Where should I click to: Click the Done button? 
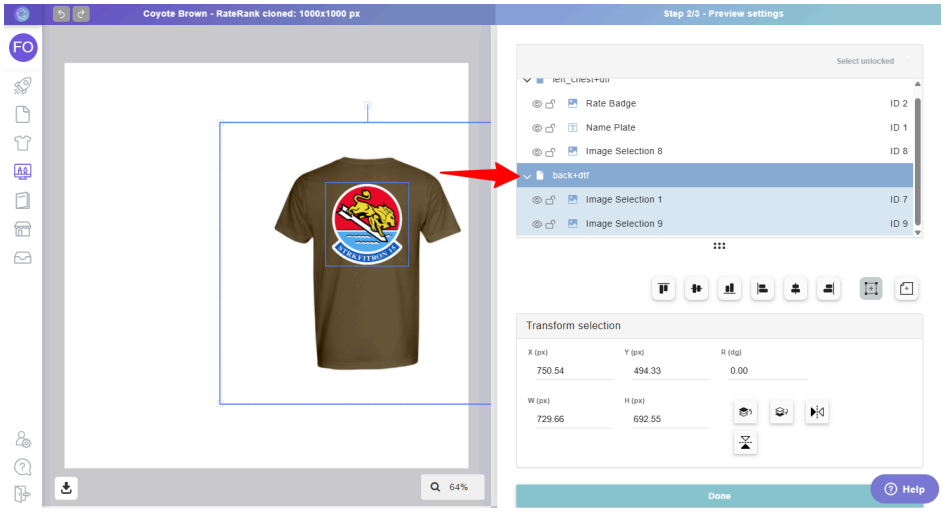coord(718,496)
